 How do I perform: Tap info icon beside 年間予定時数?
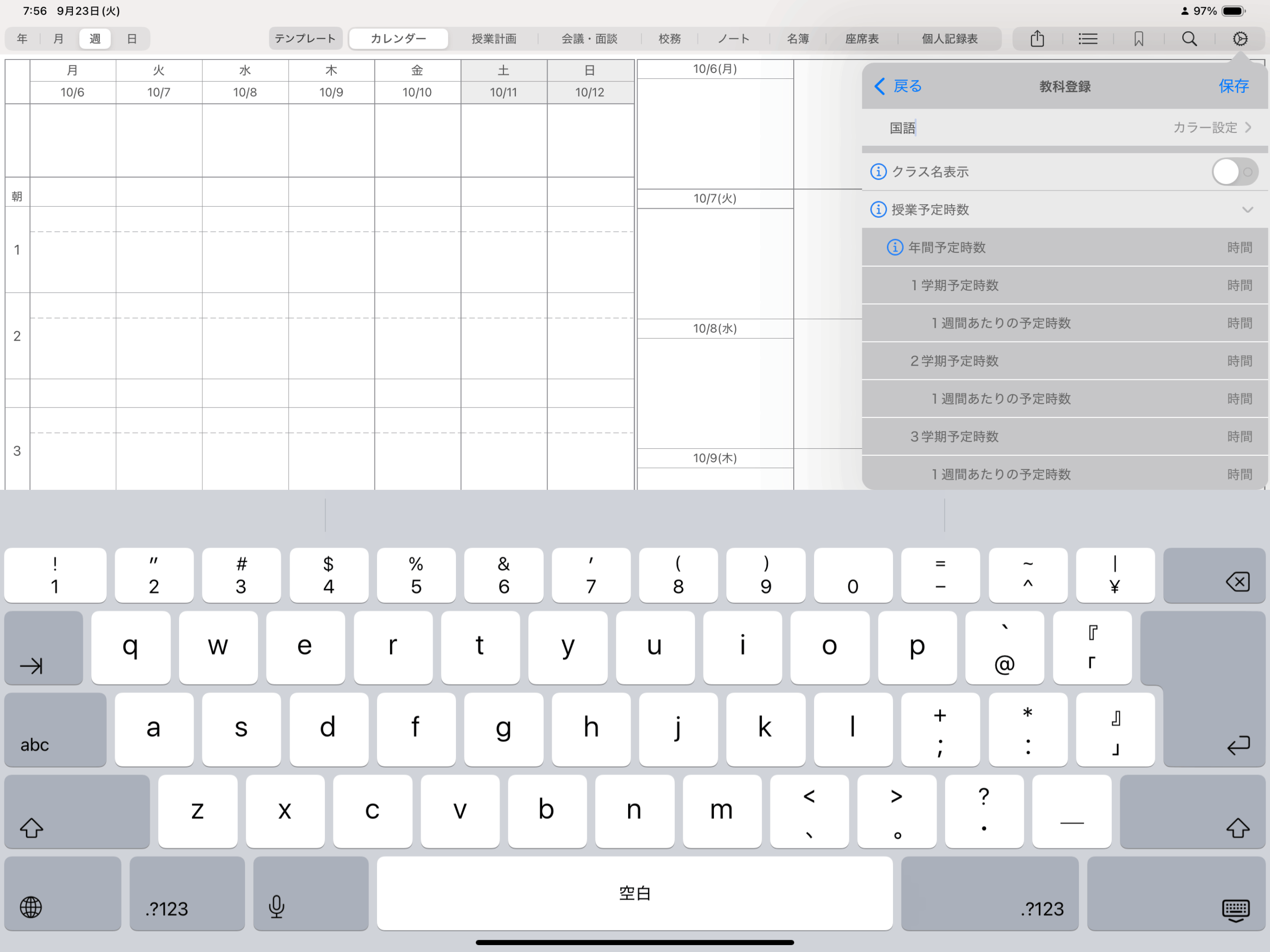coord(894,247)
